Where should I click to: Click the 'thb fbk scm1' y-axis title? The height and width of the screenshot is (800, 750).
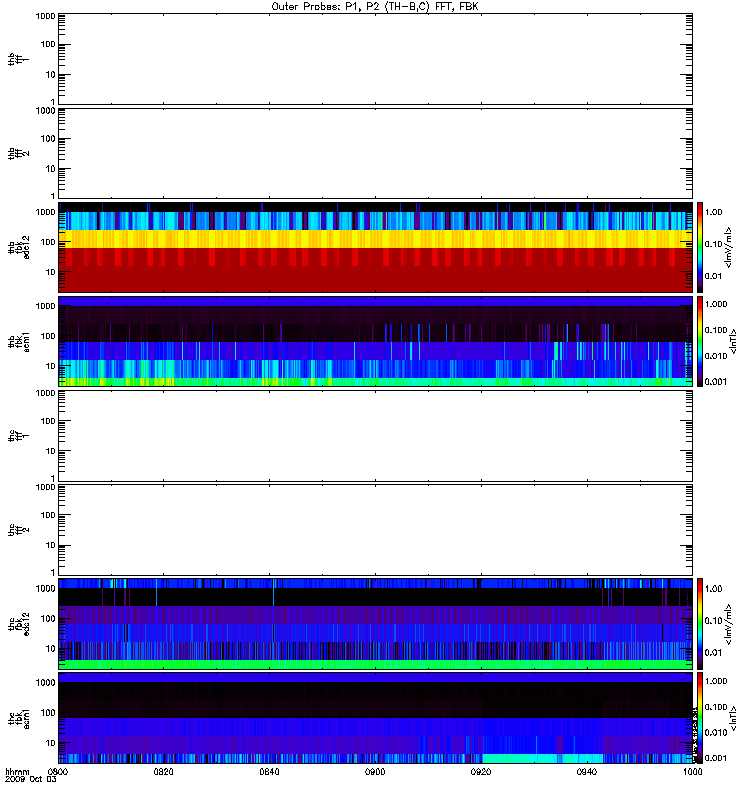click(19, 341)
